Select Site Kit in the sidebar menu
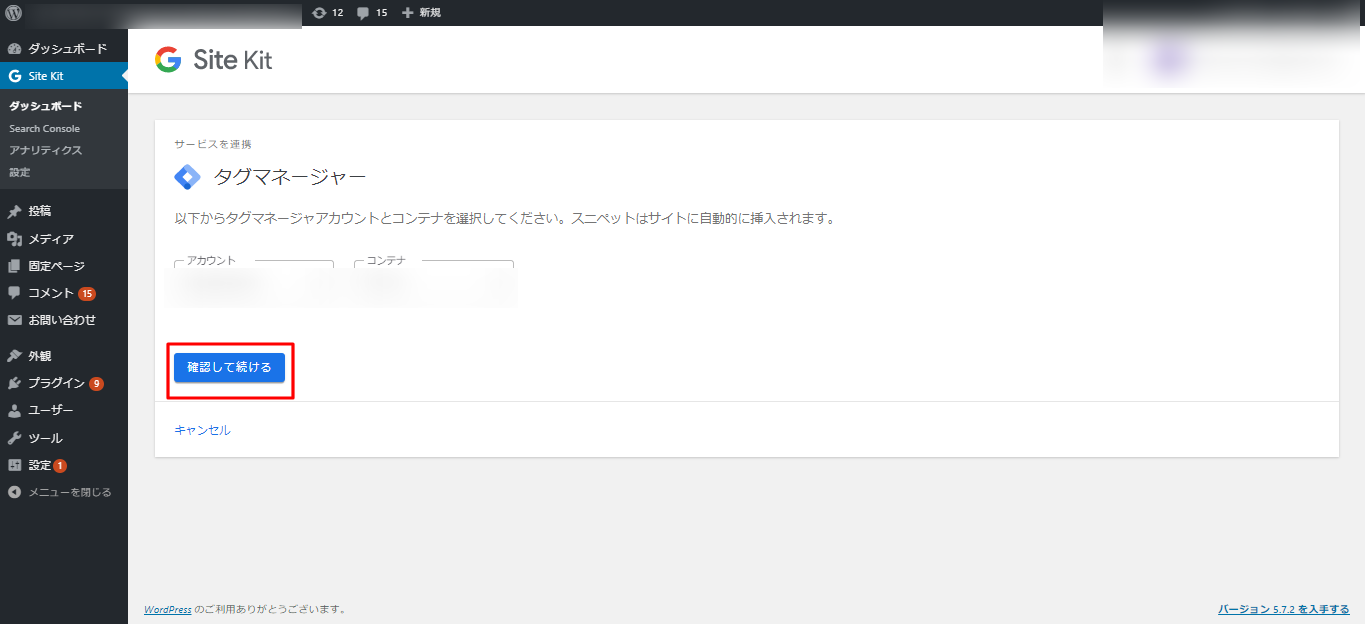The width and height of the screenshot is (1365, 624). pyautogui.click(x=64, y=76)
